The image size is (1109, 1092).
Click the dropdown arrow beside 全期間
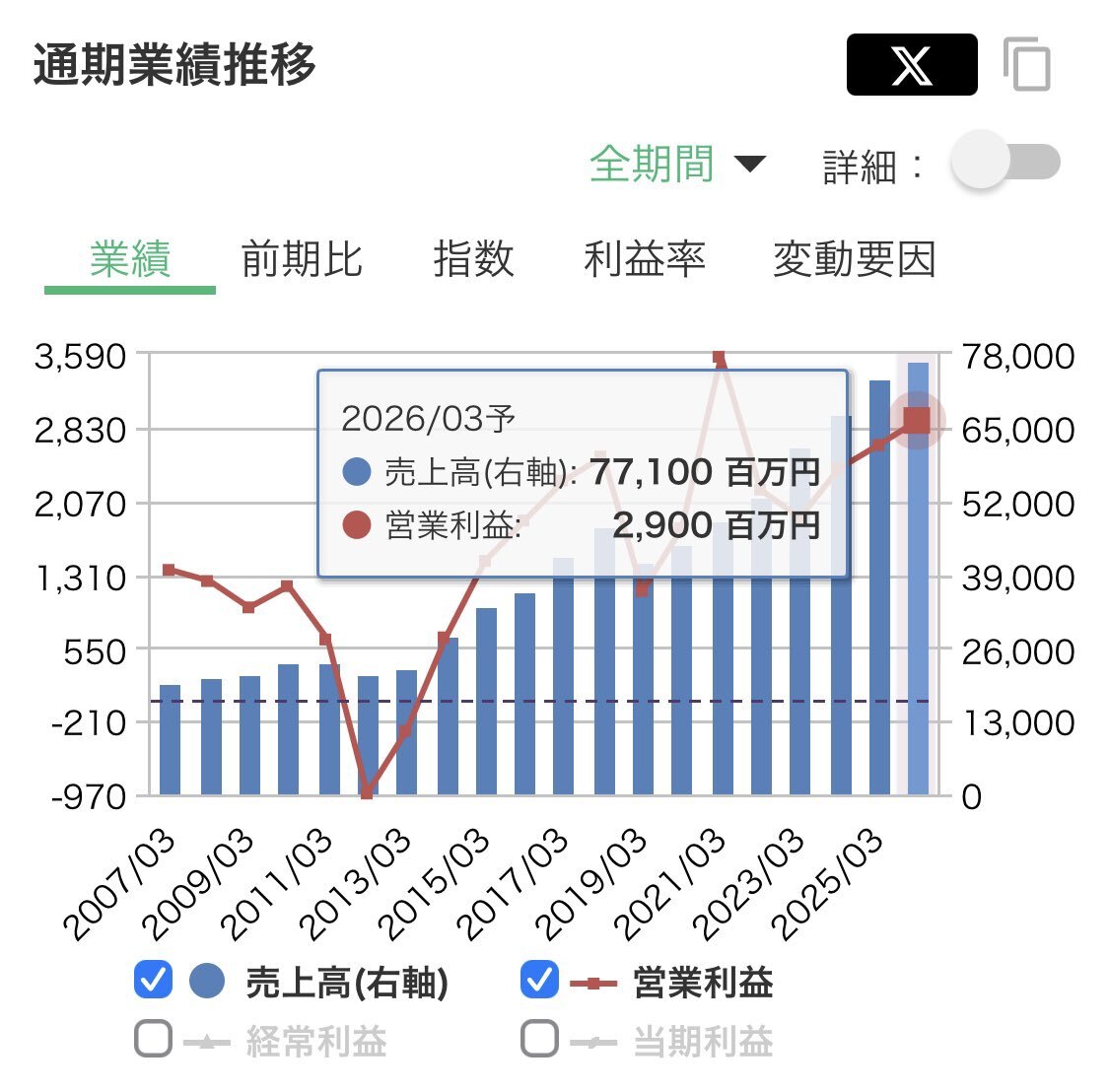coord(751,164)
